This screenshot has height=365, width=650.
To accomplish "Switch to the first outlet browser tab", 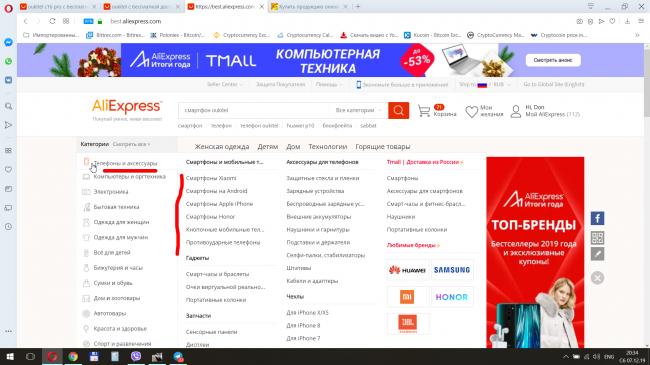I will (58, 7).
